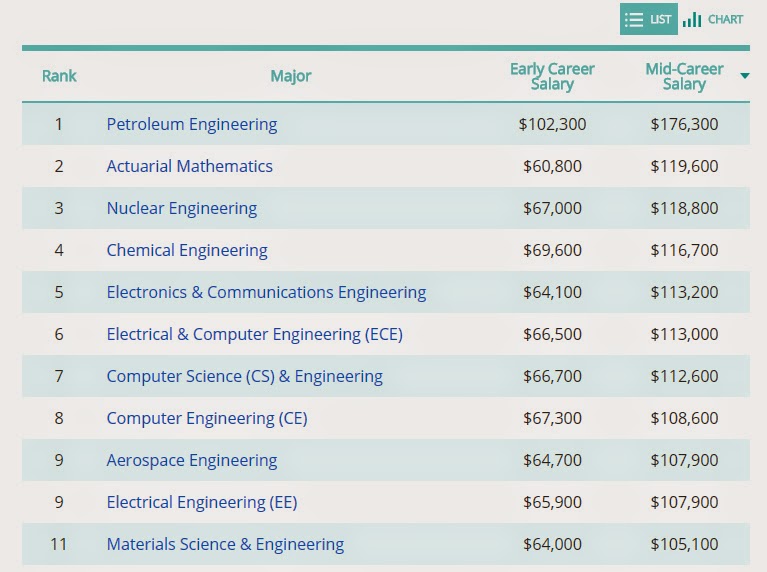Open the Petroleum Engineering link

(192, 124)
